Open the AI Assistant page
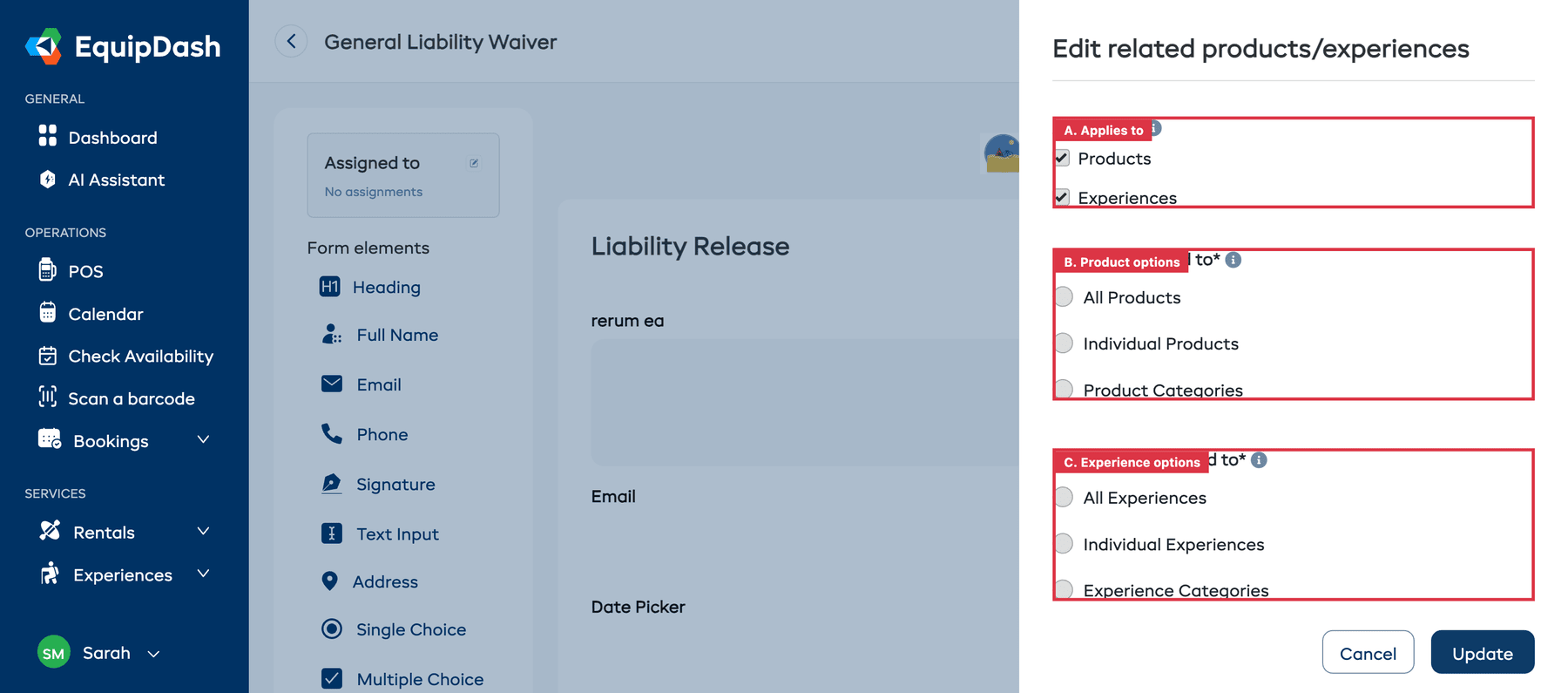The width and height of the screenshot is (1568, 693). pos(116,180)
